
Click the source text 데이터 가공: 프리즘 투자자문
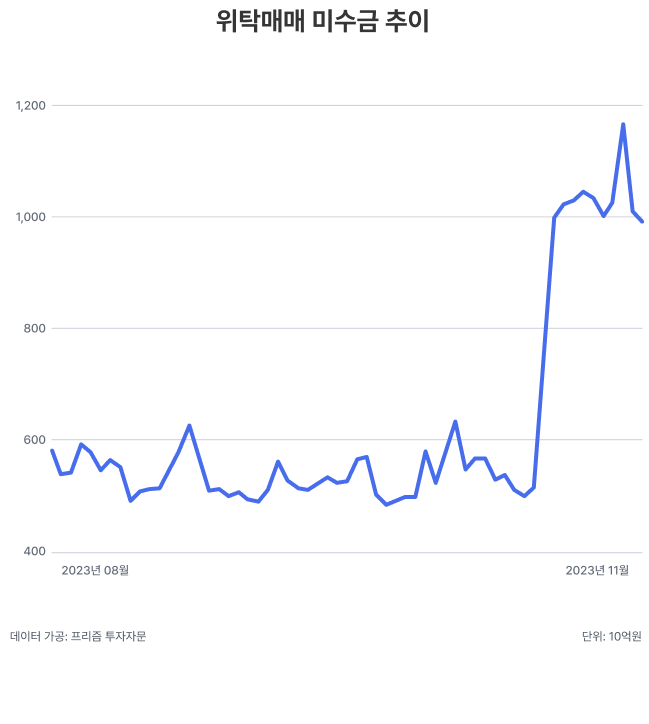pos(78,636)
